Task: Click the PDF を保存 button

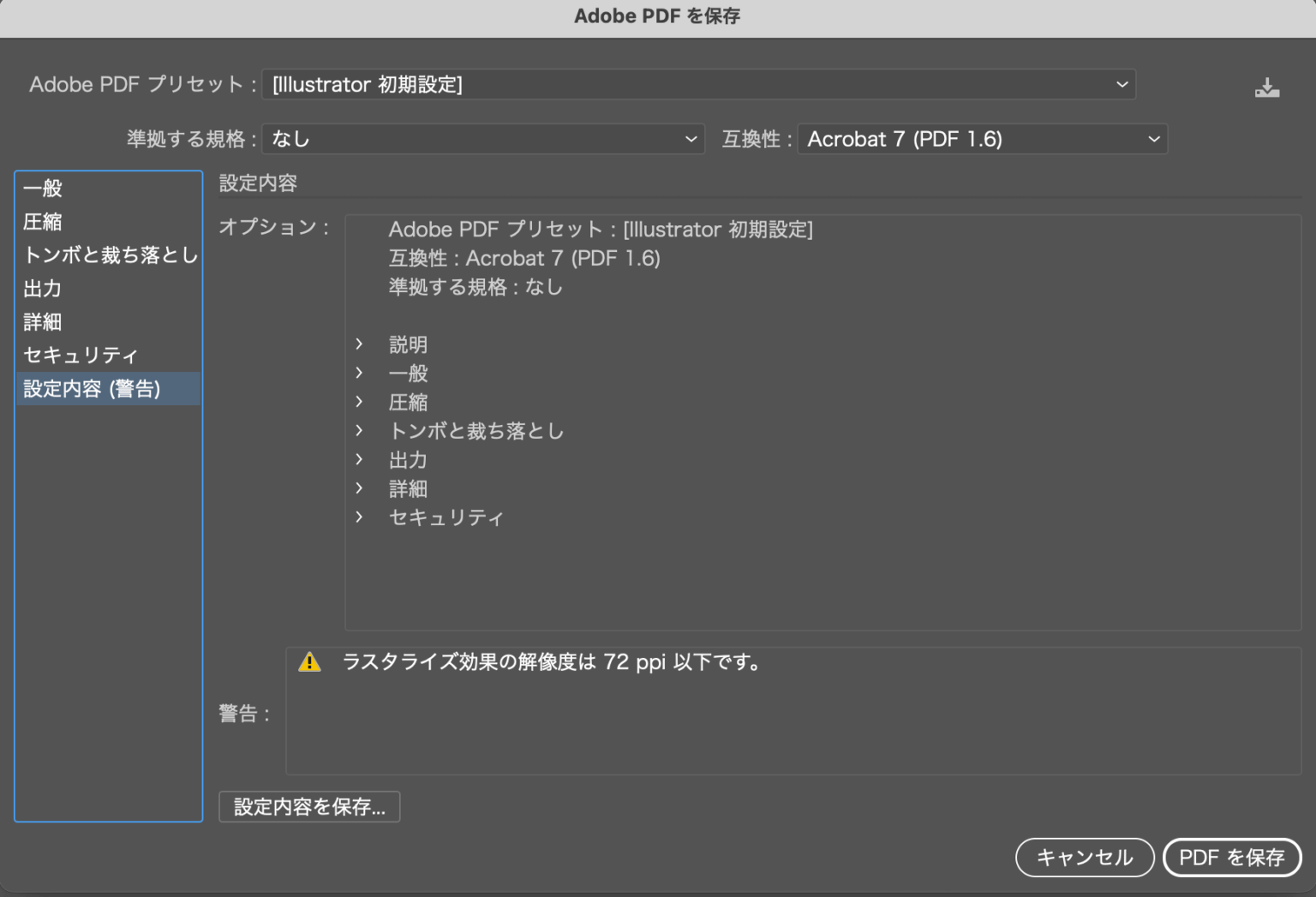Action: coord(1231,857)
